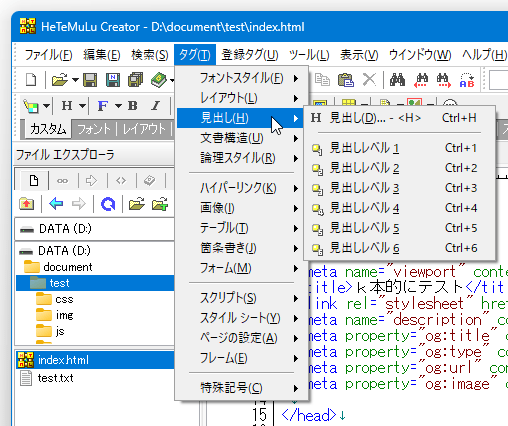This screenshot has height=426, width=508.
Task: Open the 検索(S) menu
Action: (x=150, y=55)
